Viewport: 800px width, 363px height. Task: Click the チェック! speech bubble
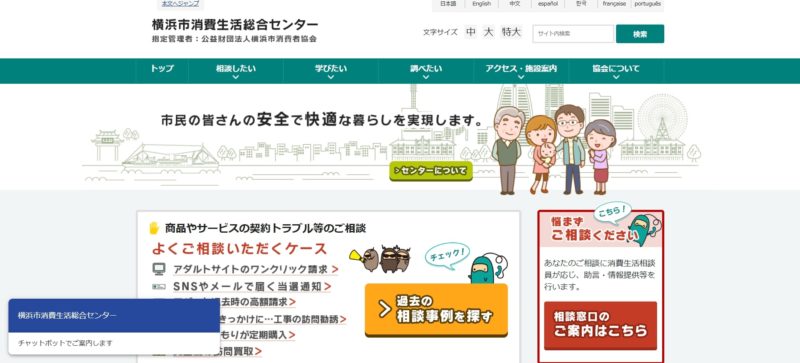tap(446, 254)
